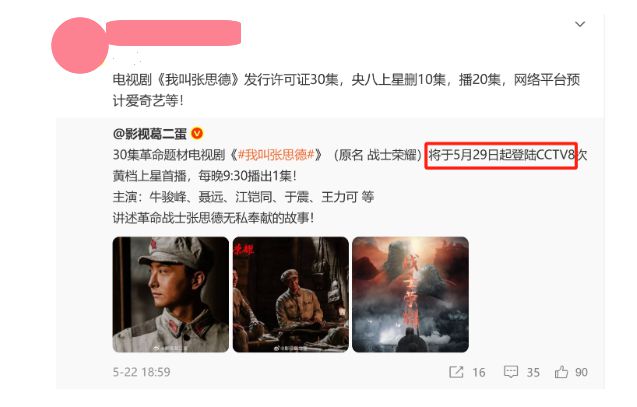Viewport: 637px width, 407px height.
Task: Expand the post options chevron menu
Action: point(580,24)
